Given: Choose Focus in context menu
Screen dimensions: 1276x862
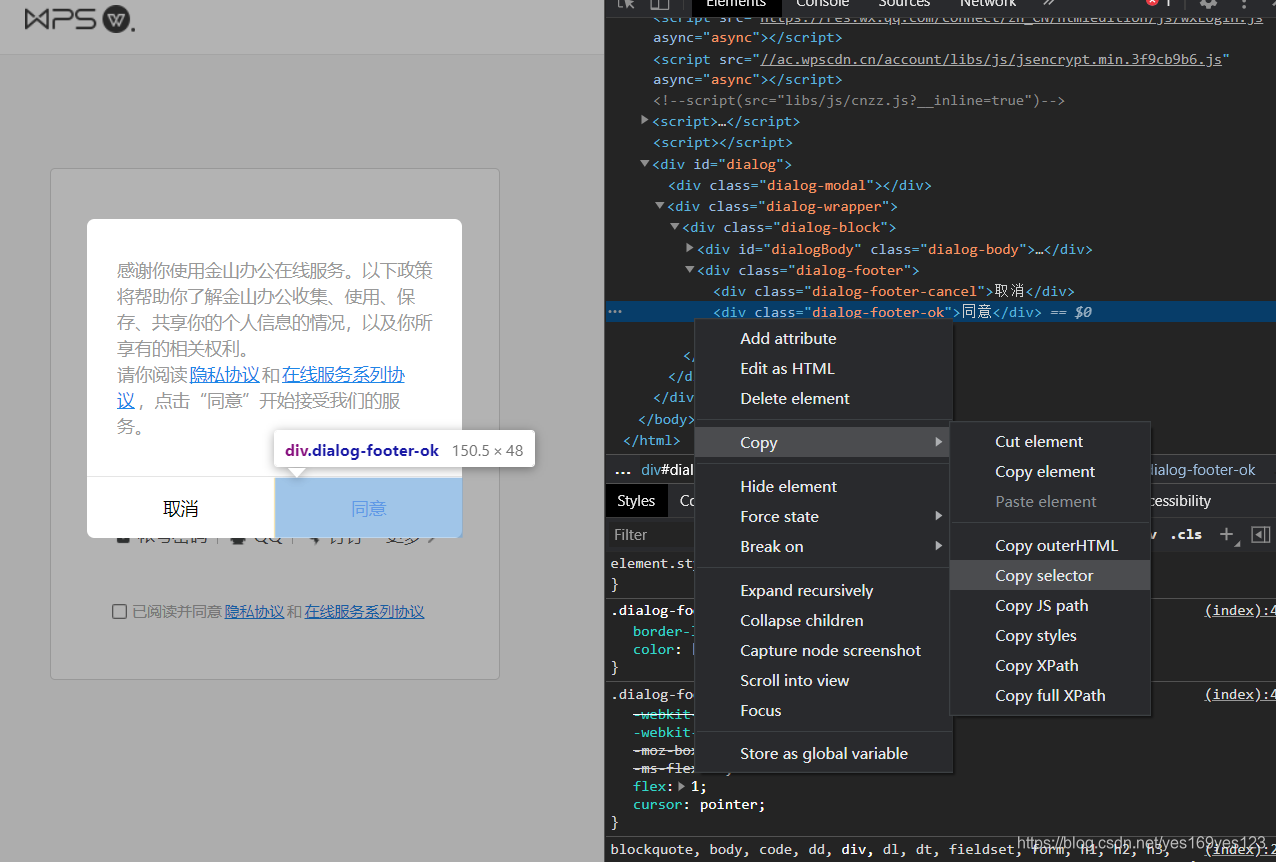Looking at the screenshot, I should tap(823, 710).
